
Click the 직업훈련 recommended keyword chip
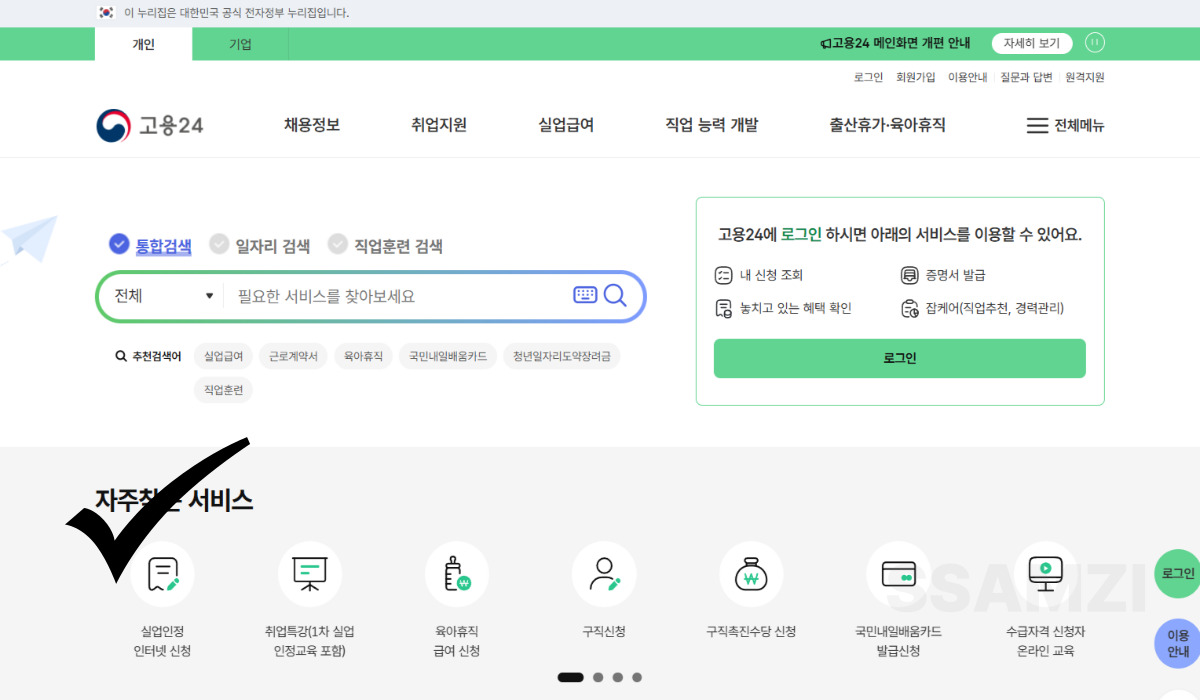tap(223, 390)
